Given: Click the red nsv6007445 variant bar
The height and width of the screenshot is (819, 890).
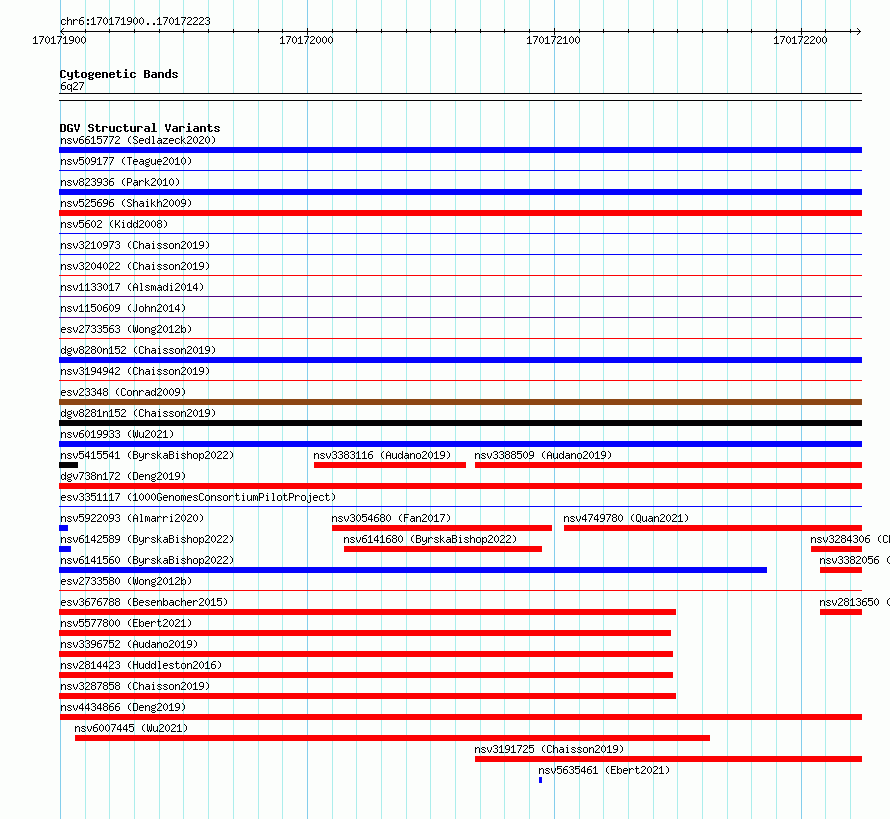Looking at the screenshot, I should (393, 738).
